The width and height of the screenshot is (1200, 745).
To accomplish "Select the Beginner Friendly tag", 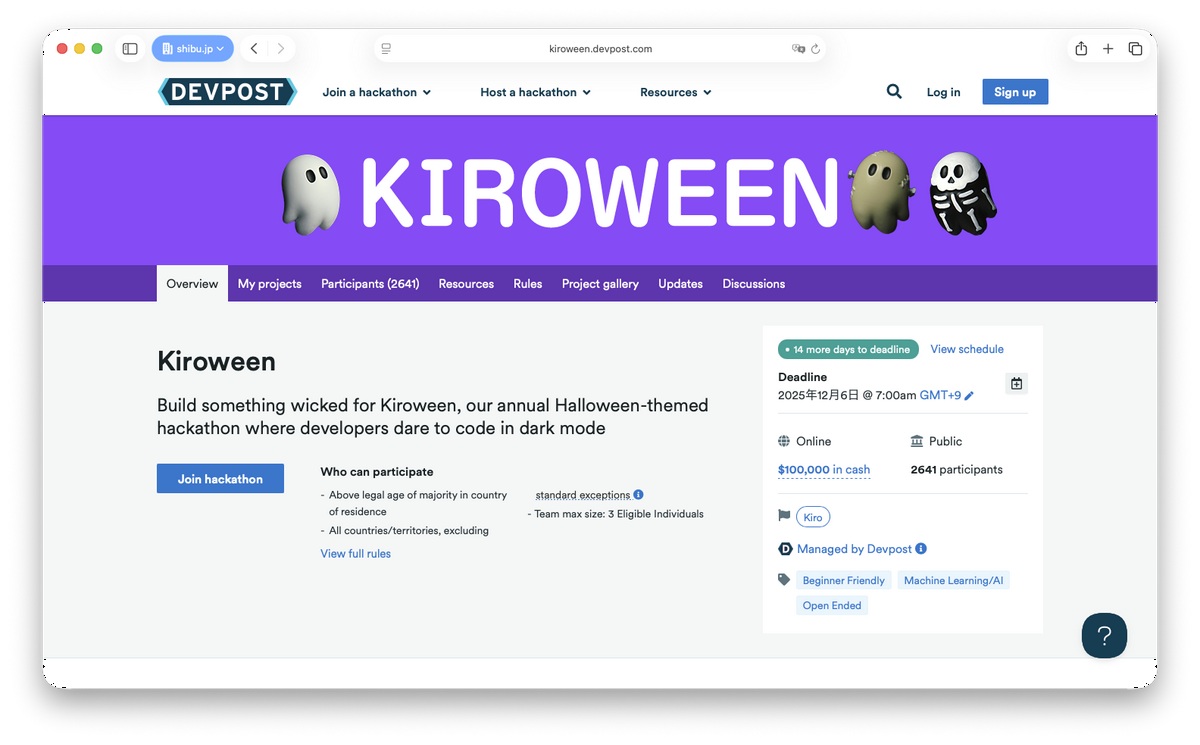I will (x=843, y=581).
